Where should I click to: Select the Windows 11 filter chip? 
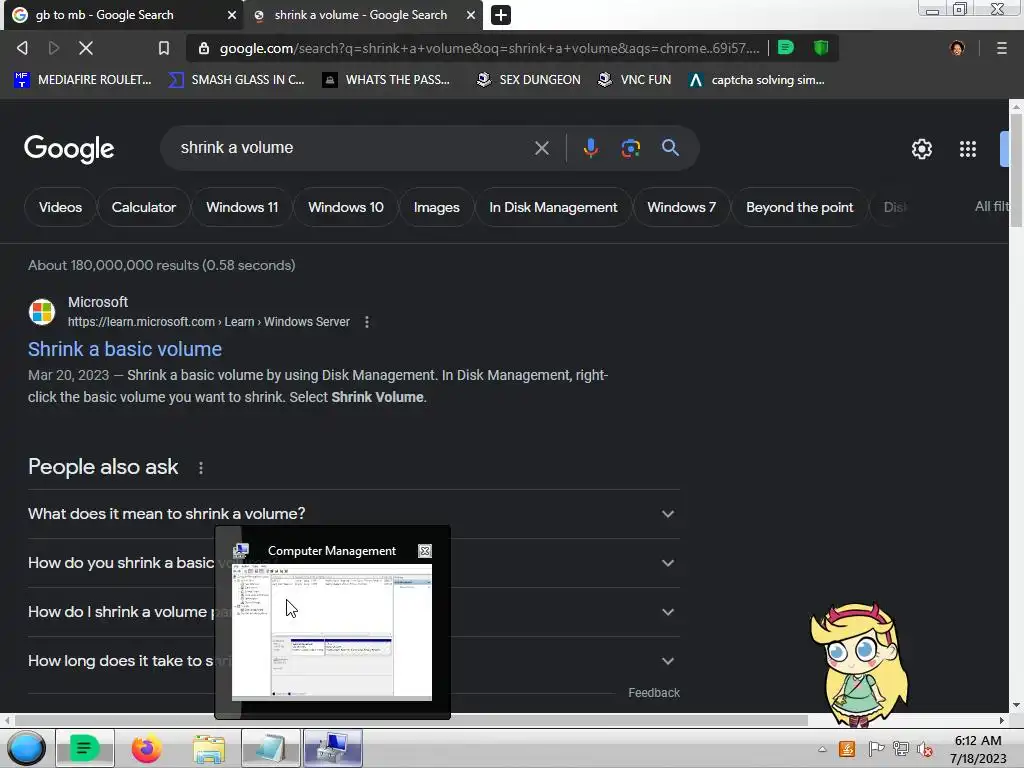click(242, 207)
